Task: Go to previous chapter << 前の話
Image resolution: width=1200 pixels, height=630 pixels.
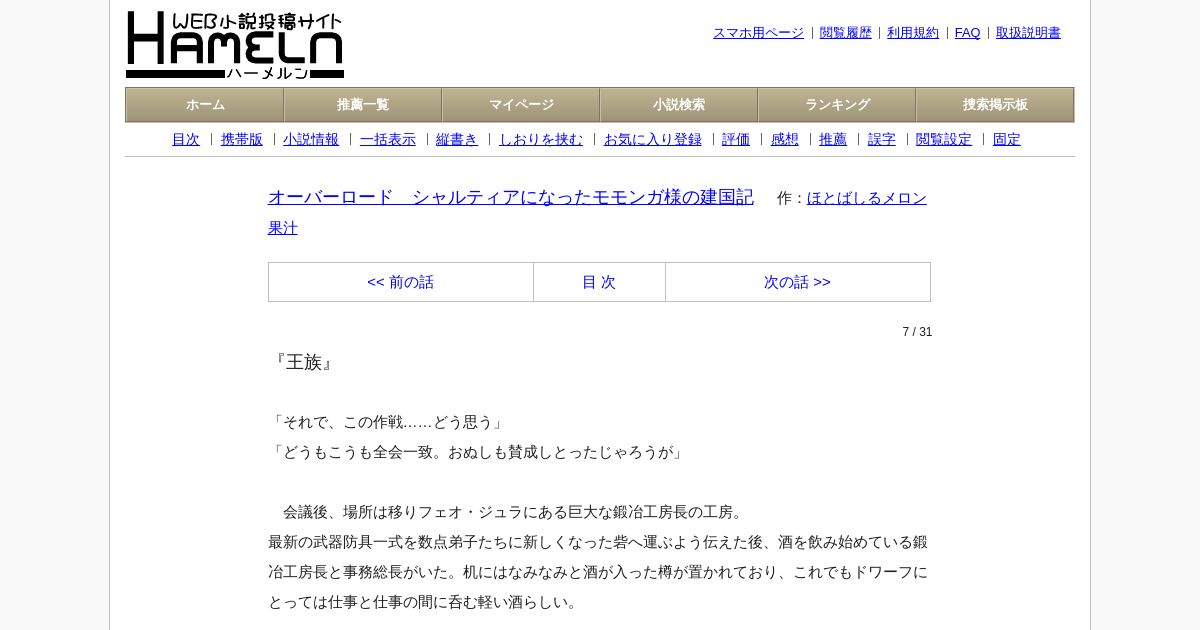Action: (x=401, y=282)
